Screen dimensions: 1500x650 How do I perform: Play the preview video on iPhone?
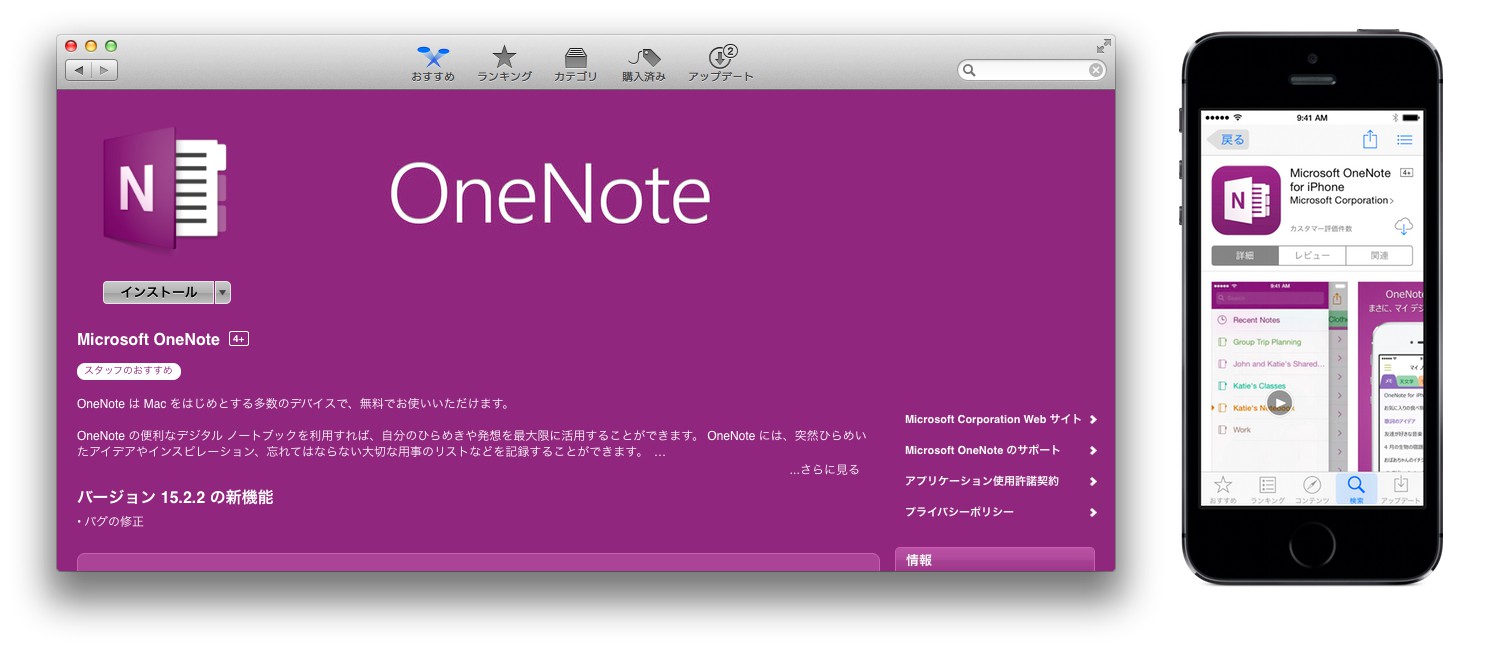(x=1279, y=404)
